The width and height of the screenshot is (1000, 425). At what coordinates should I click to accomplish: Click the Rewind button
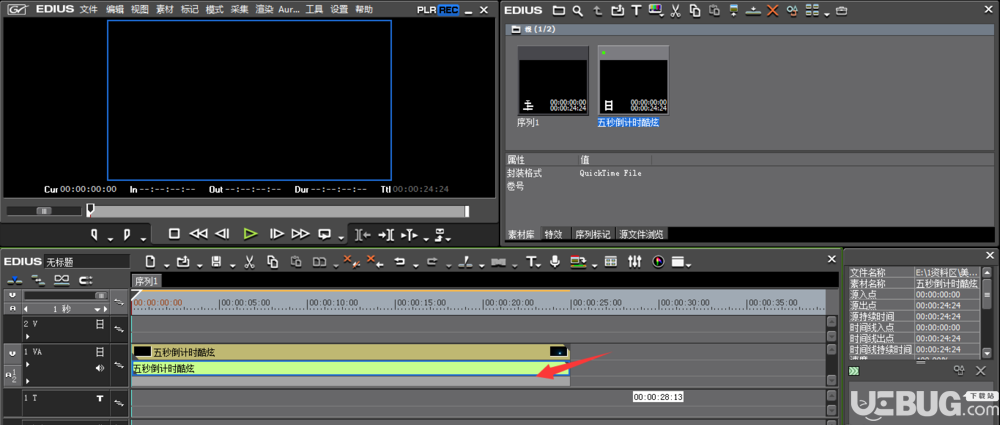click(198, 234)
